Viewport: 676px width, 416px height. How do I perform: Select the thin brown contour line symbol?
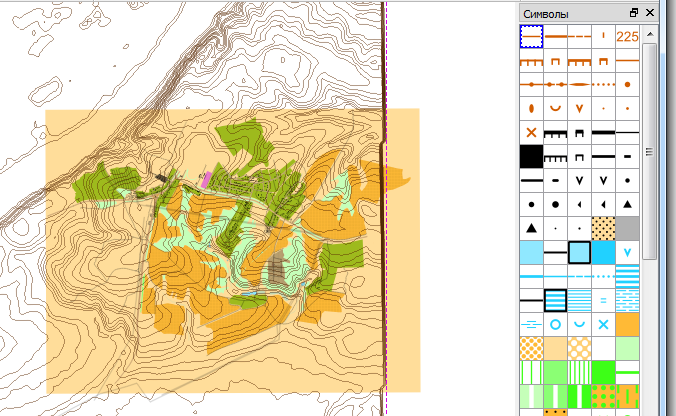point(531,36)
